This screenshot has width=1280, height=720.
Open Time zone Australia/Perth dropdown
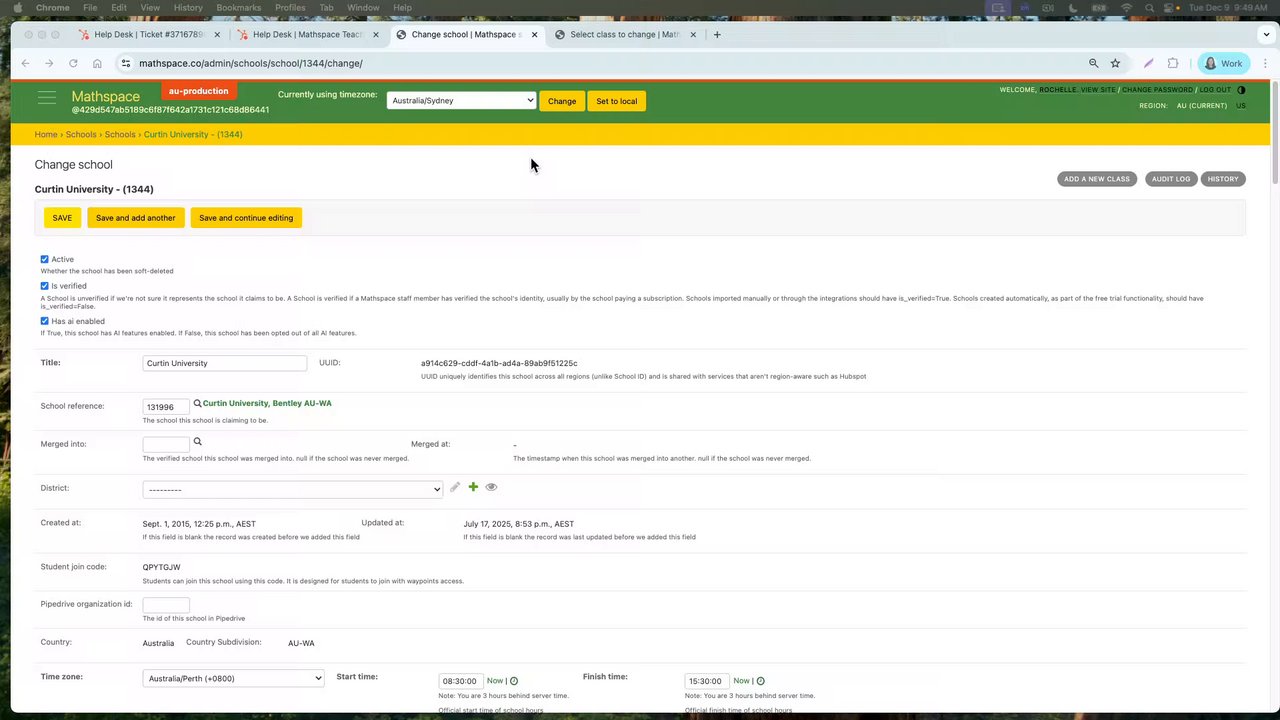pos(234,678)
